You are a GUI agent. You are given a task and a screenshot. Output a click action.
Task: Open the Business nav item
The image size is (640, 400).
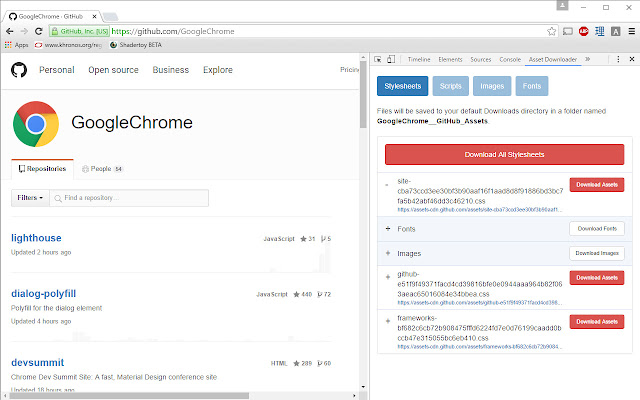pyautogui.click(x=171, y=70)
